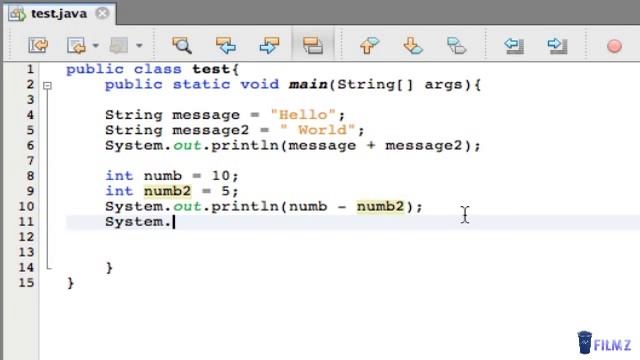Click the " World" string literal
The width and height of the screenshot is (640, 360).
click(x=318, y=130)
